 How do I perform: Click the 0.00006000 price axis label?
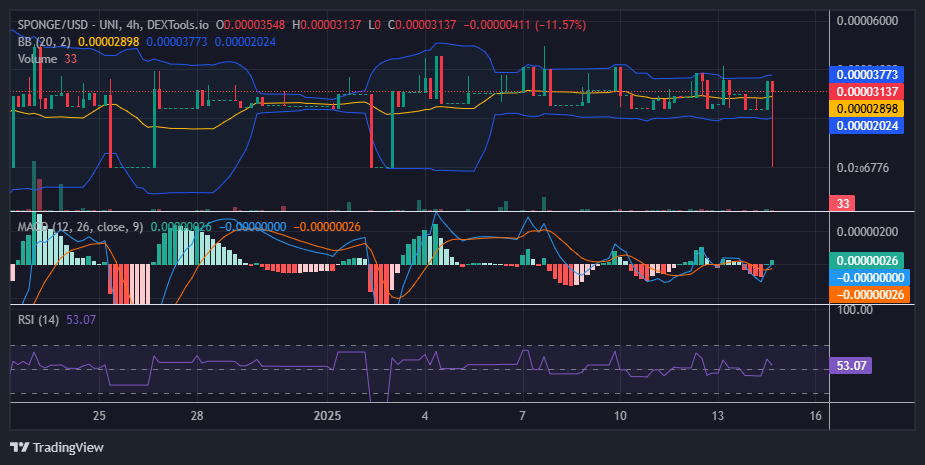(x=867, y=21)
